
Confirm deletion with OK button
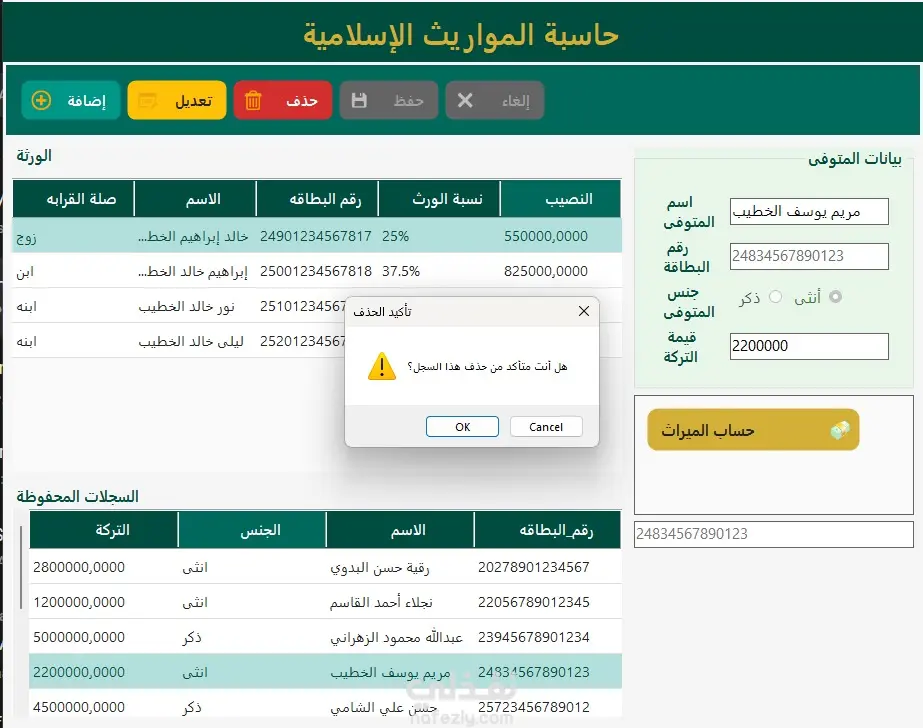pyautogui.click(x=462, y=427)
